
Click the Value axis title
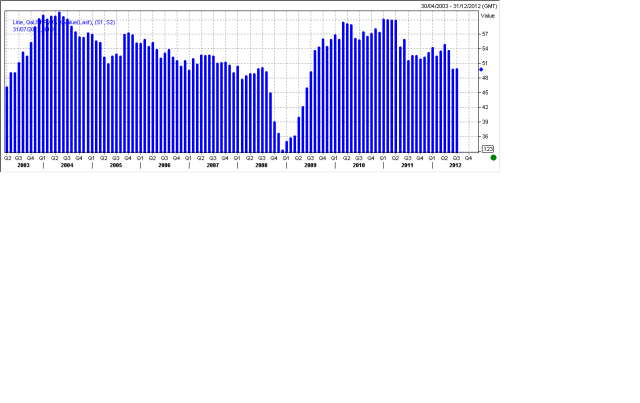click(488, 16)
